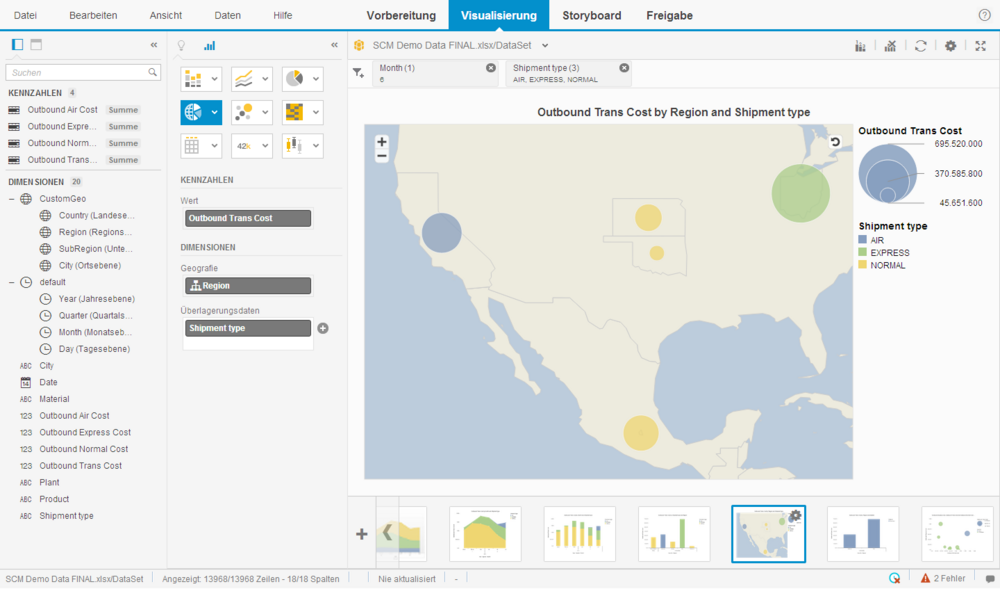Viewport: 1000px width, 589px height.
Task: Open the Bearbeiten menu
Action: click(x=93, y=15)
